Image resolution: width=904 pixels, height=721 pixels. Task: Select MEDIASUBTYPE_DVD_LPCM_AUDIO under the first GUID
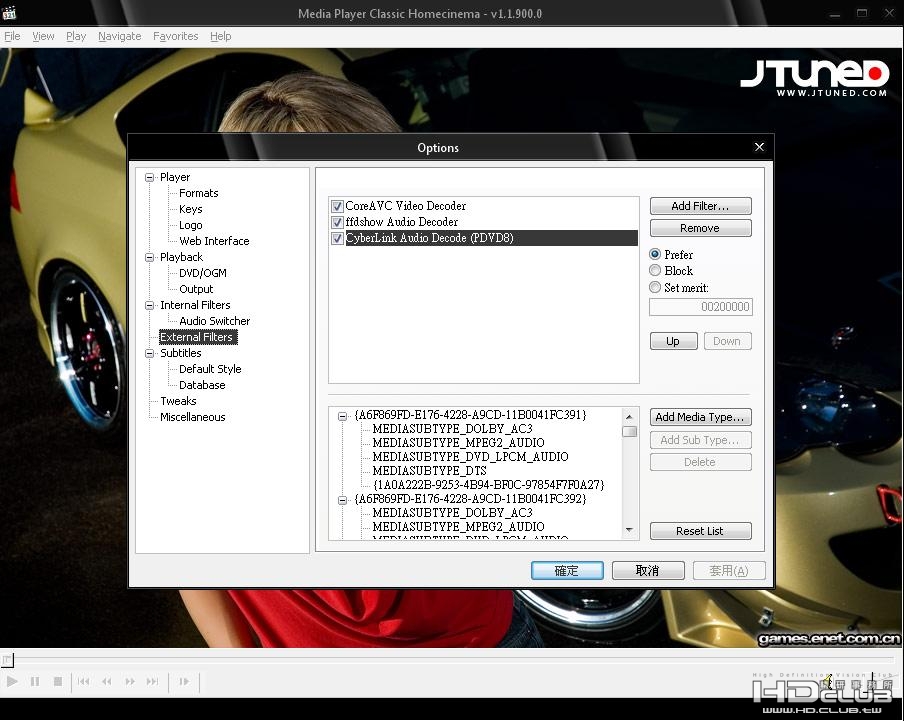pyautogui.click(x=470, y=457)
